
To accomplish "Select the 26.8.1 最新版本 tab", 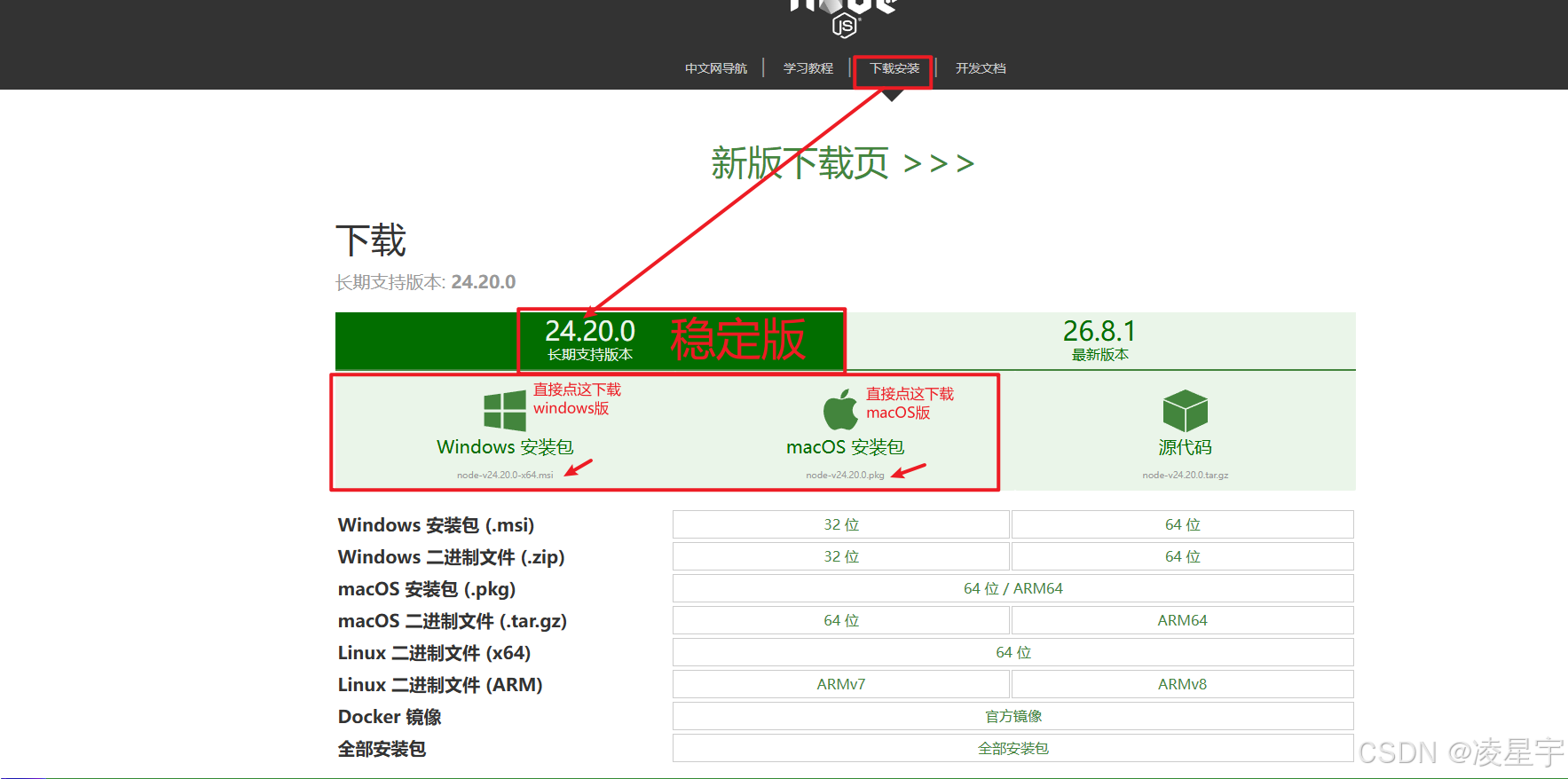I will (1100, 341).
